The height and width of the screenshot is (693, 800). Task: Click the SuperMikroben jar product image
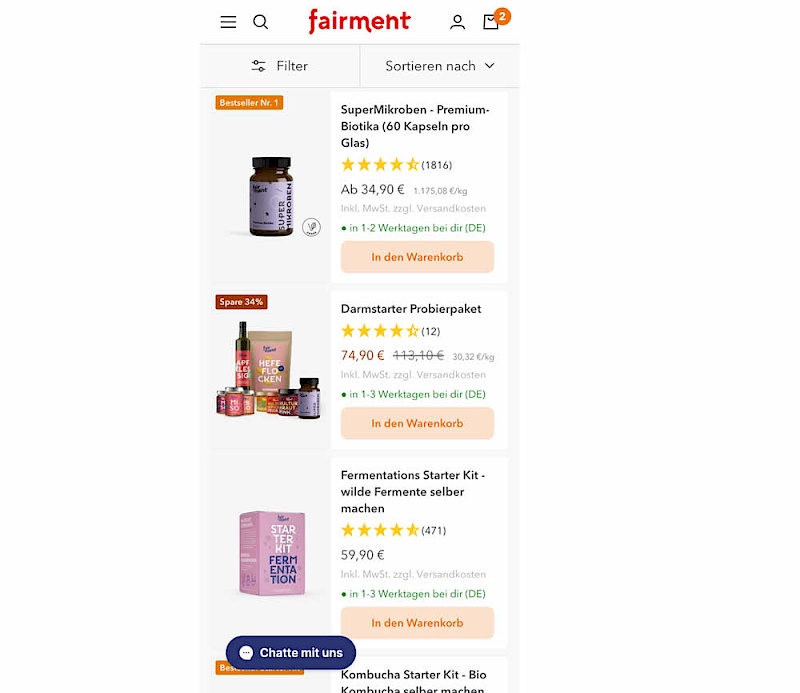272,196
